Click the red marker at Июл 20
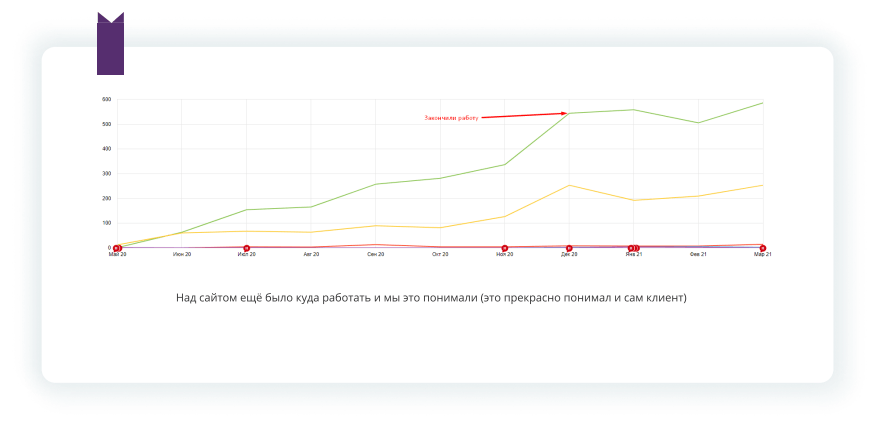 tap(246, 248)
